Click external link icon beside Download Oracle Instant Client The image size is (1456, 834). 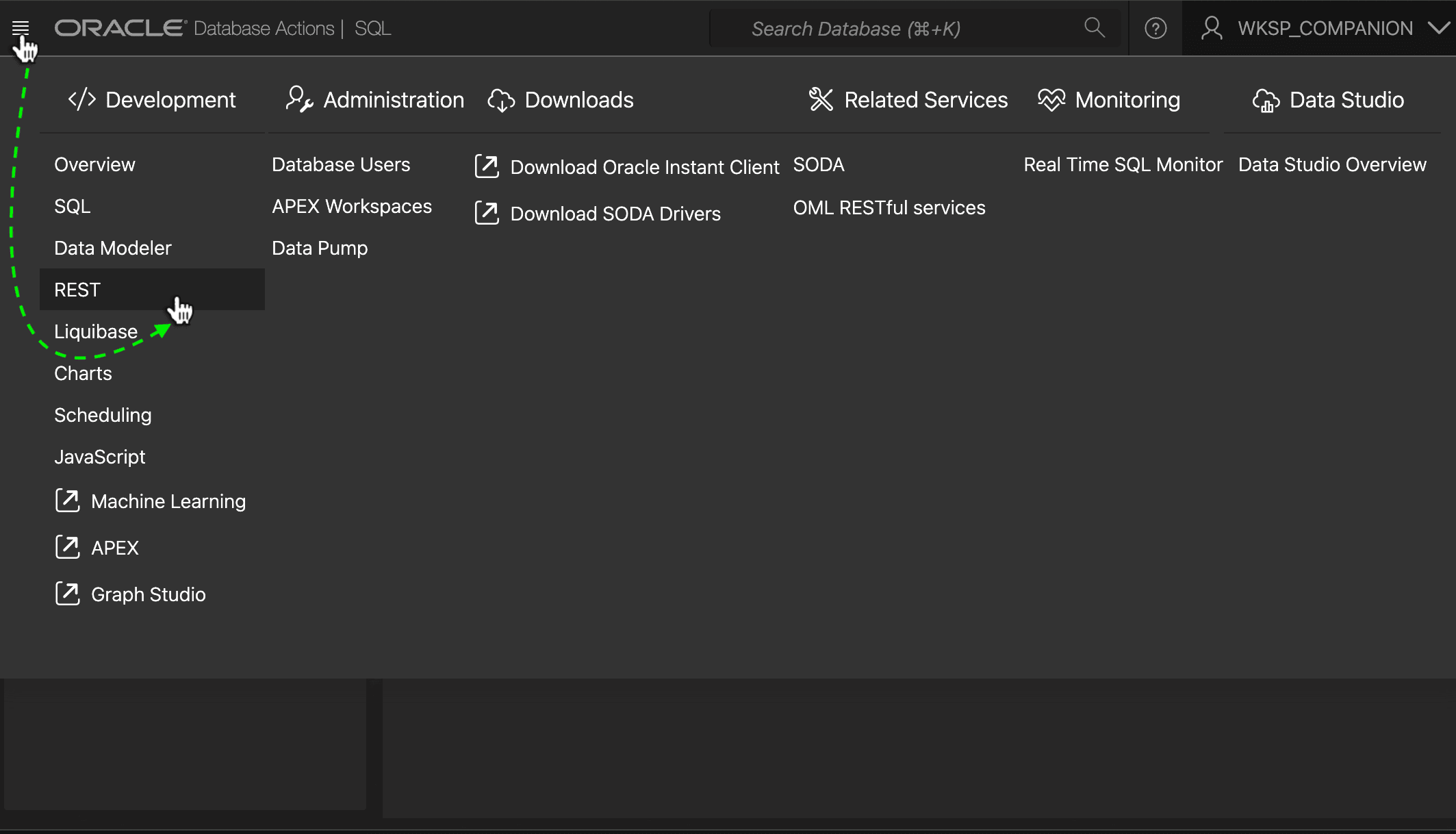487,166
